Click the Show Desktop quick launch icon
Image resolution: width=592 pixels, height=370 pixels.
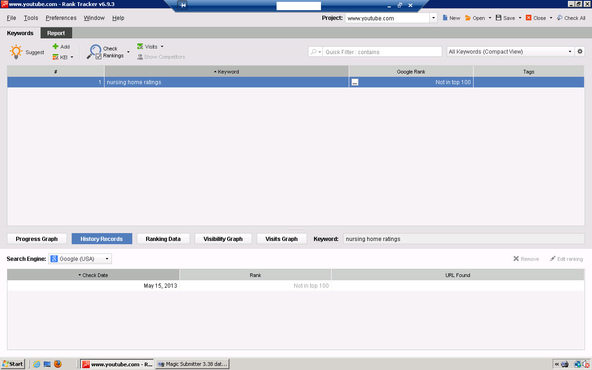pos(47,364)
